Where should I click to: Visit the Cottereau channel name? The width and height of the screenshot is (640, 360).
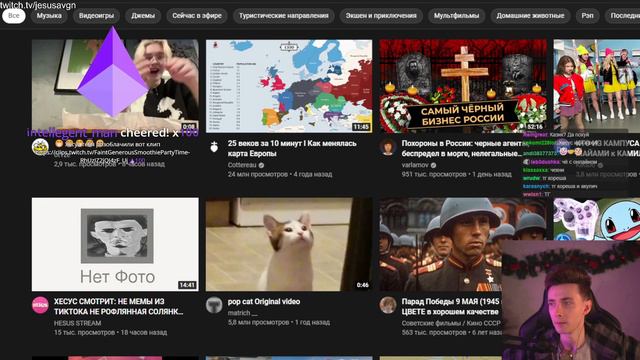242,165
